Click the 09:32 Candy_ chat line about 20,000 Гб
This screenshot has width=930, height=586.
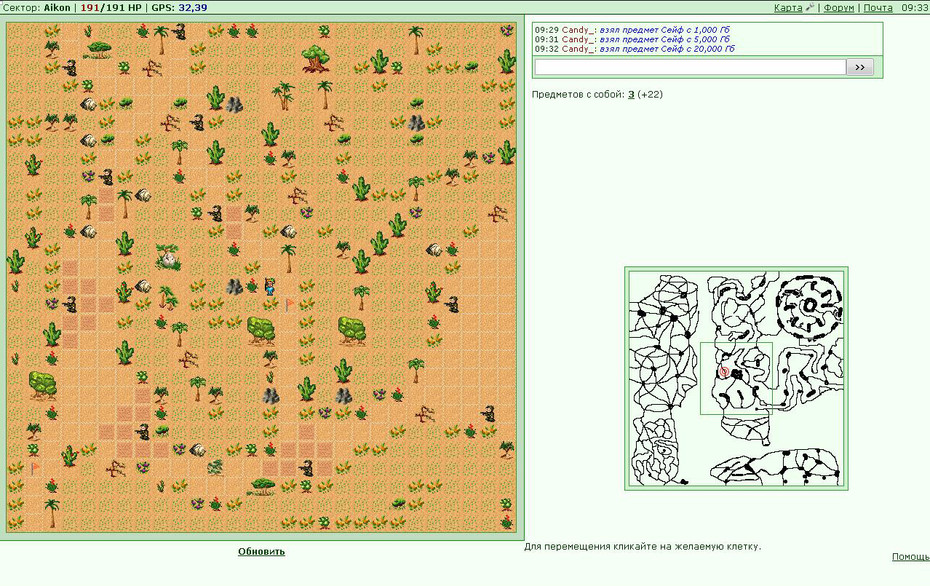pyautogui.click(x=635, y=49)
